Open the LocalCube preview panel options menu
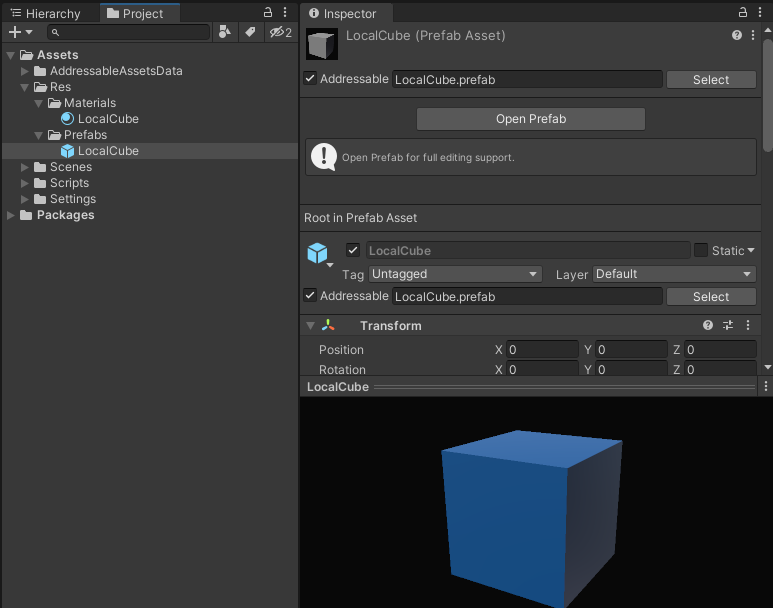773x608 pixels. (x=766, y=386)
